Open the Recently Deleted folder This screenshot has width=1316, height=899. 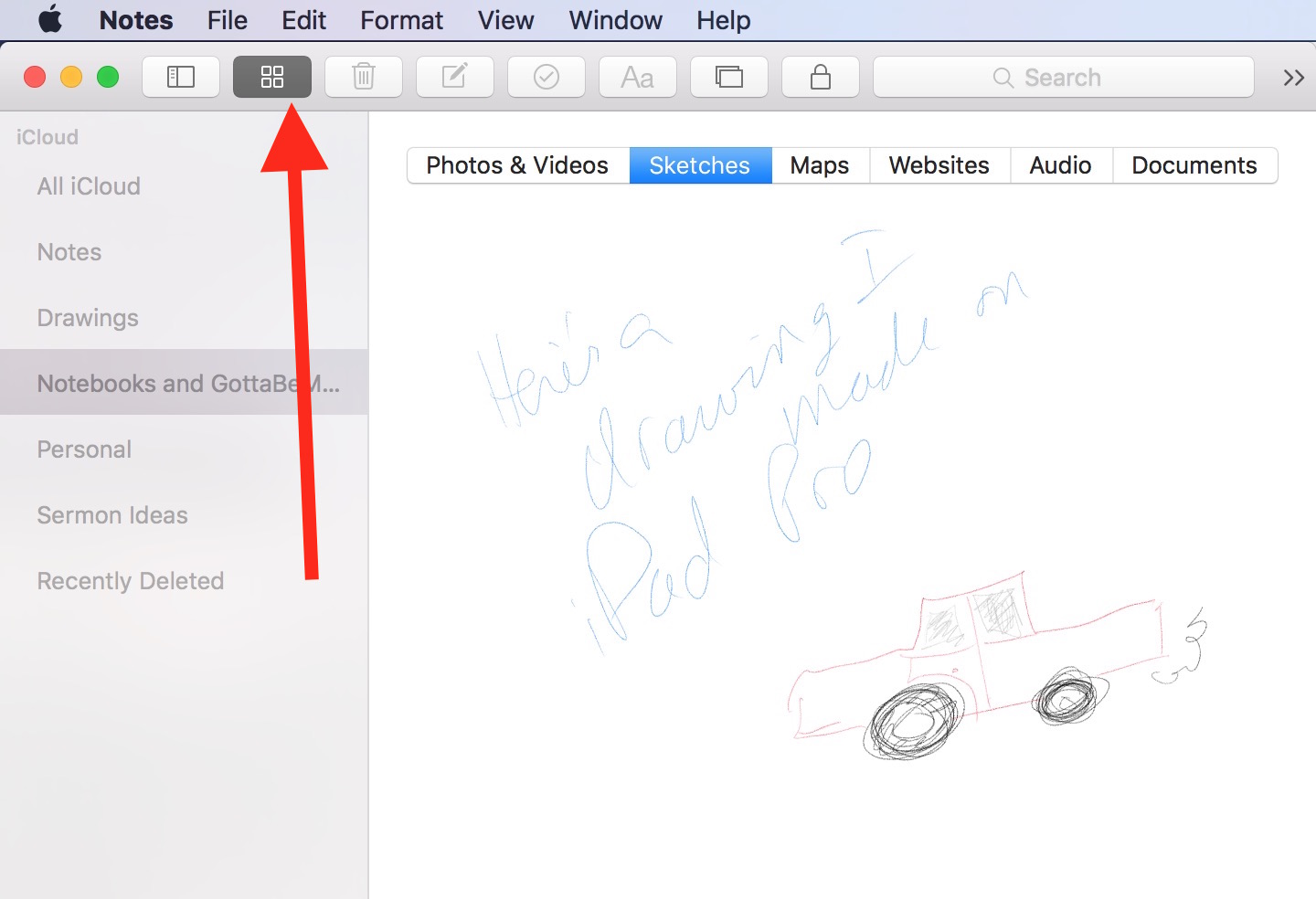point(130,580)
